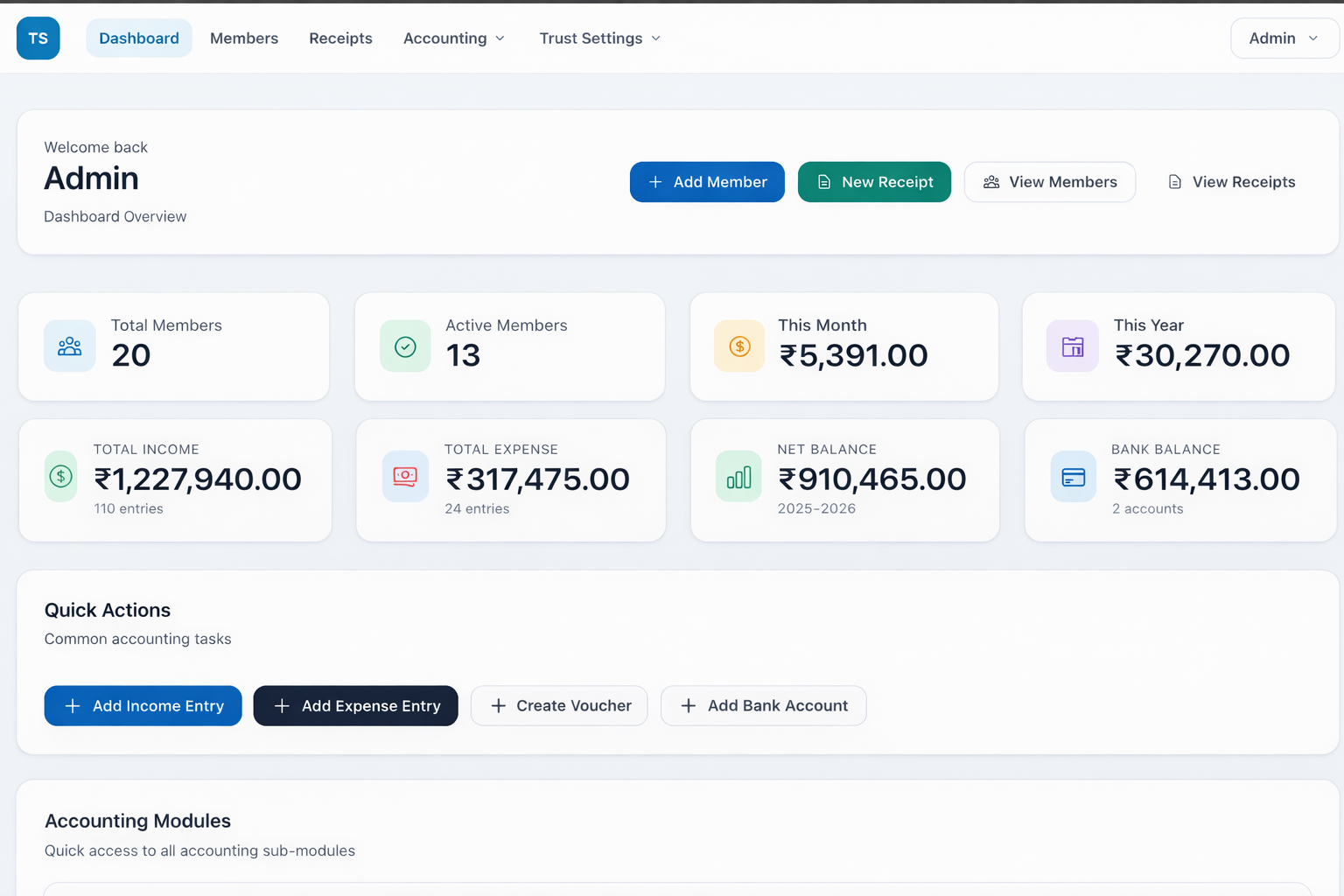Click the This Year calendar icon

(x=1073, y=346)
